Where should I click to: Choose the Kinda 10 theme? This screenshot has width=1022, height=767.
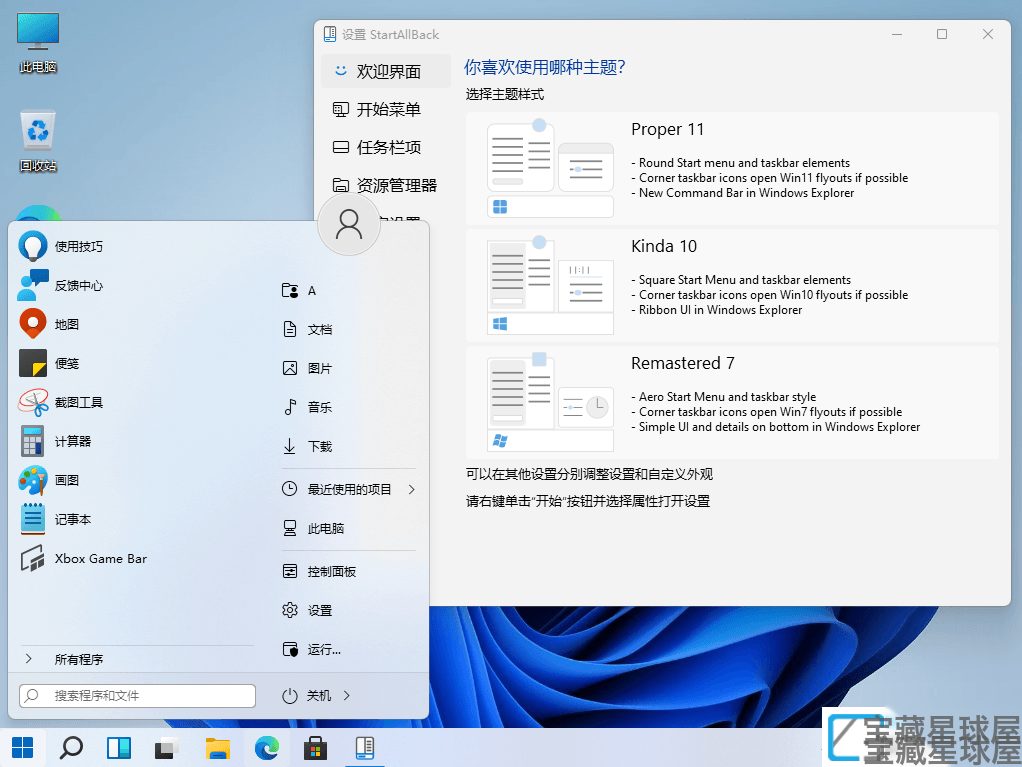(x=732, y=285)
